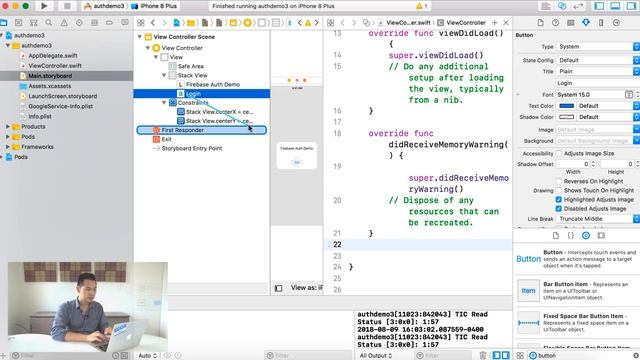The image size is (640, 360).
Task: Open the issue navigator warning icon
Action: click(64, 22)
